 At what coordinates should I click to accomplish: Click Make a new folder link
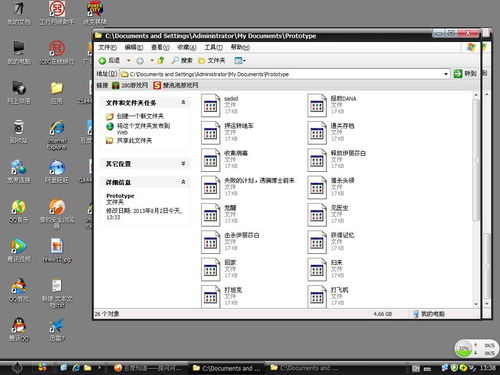(x=140, y=116)
